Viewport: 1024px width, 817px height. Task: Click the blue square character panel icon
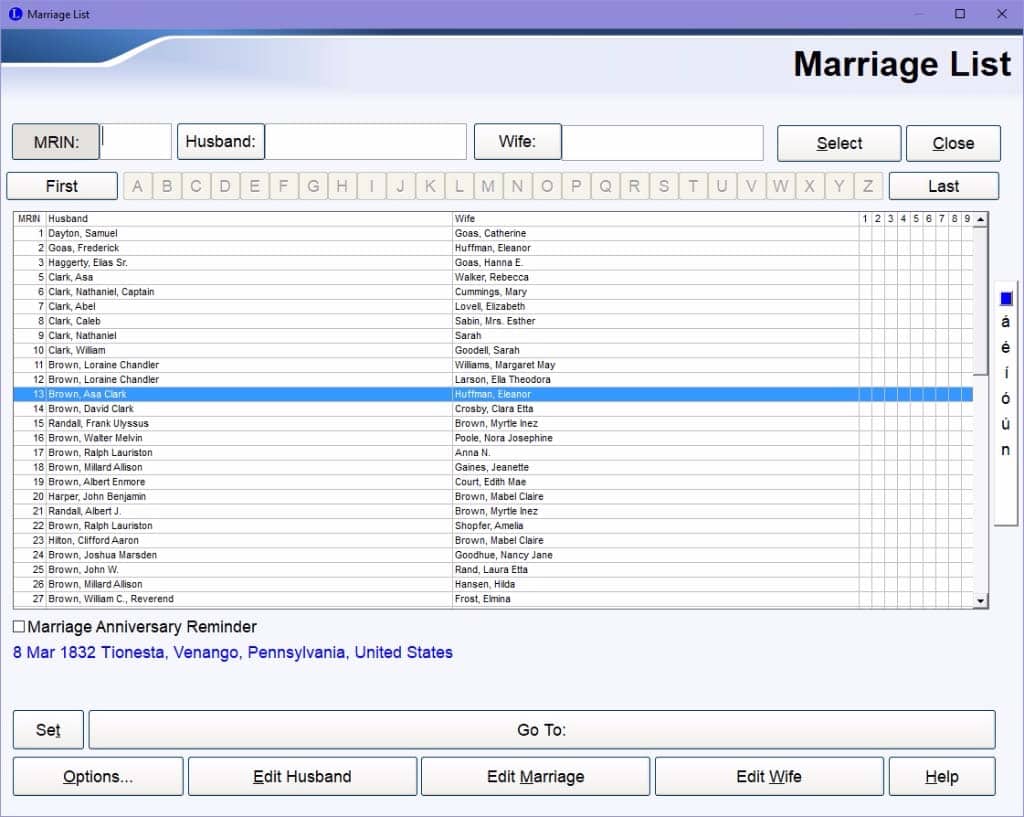pos(1006,299)
